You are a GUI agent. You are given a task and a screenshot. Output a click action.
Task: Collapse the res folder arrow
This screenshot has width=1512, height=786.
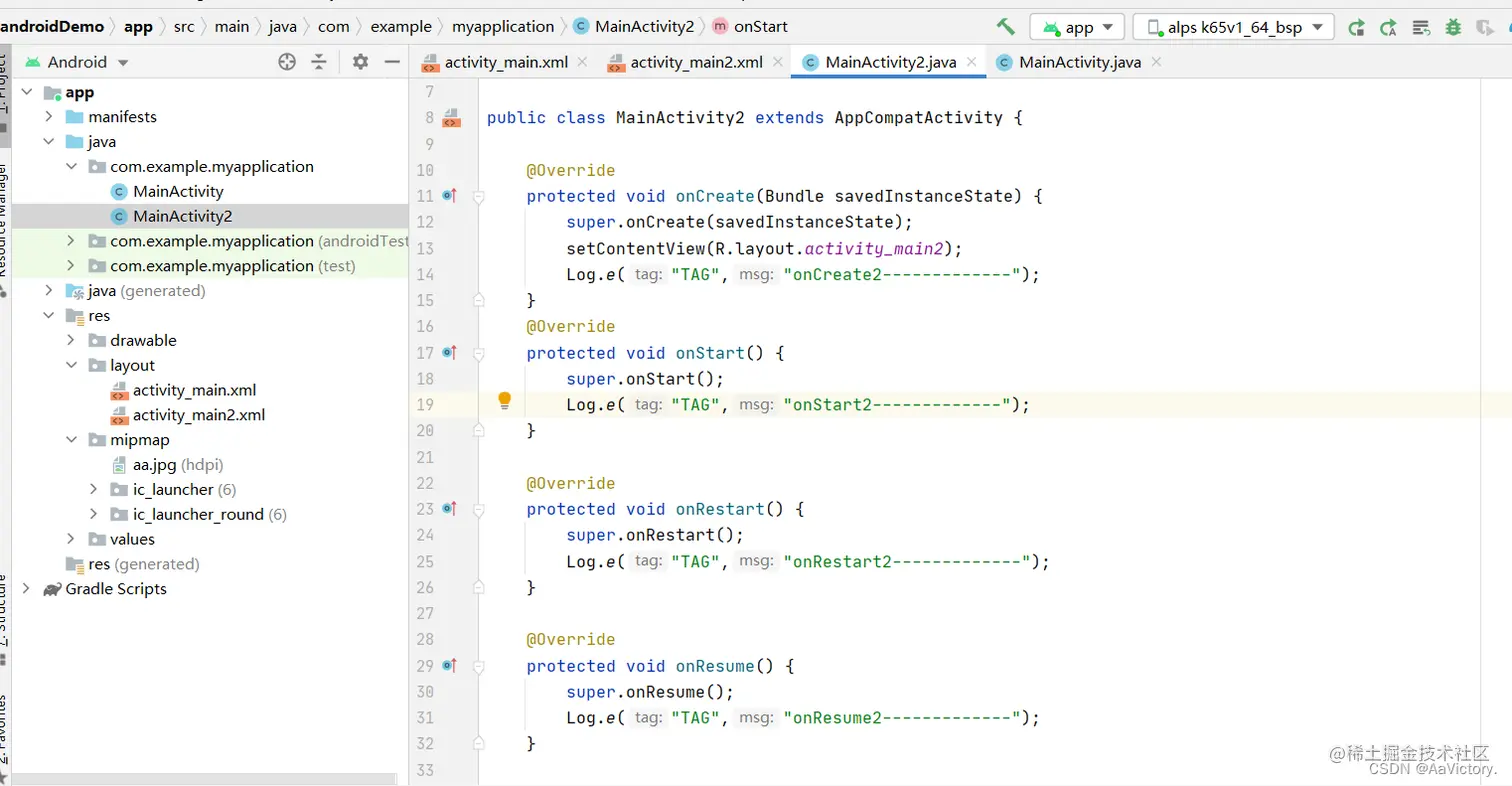tap(48, 316)
